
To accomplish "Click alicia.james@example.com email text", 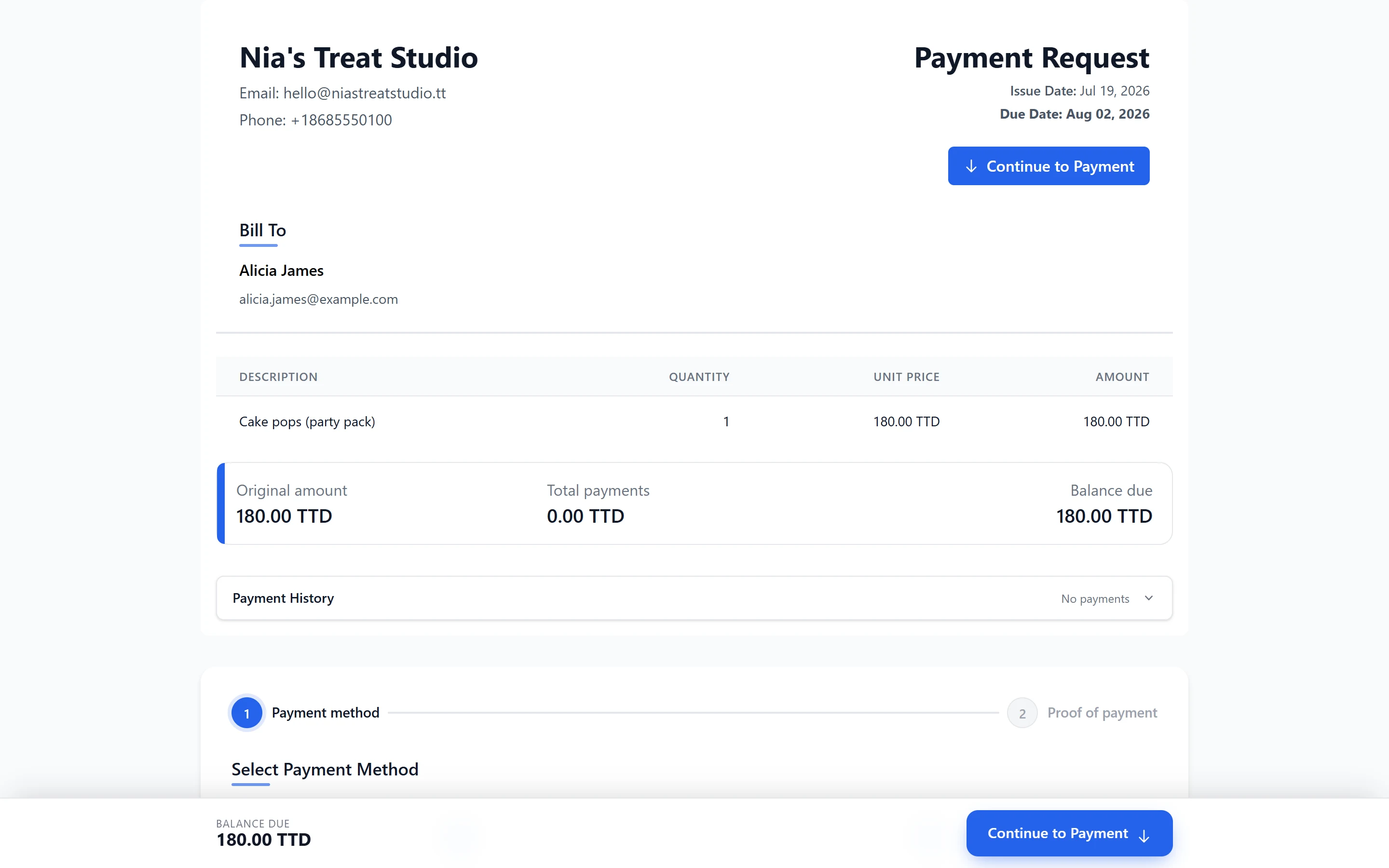I will (x=318, y=299).
